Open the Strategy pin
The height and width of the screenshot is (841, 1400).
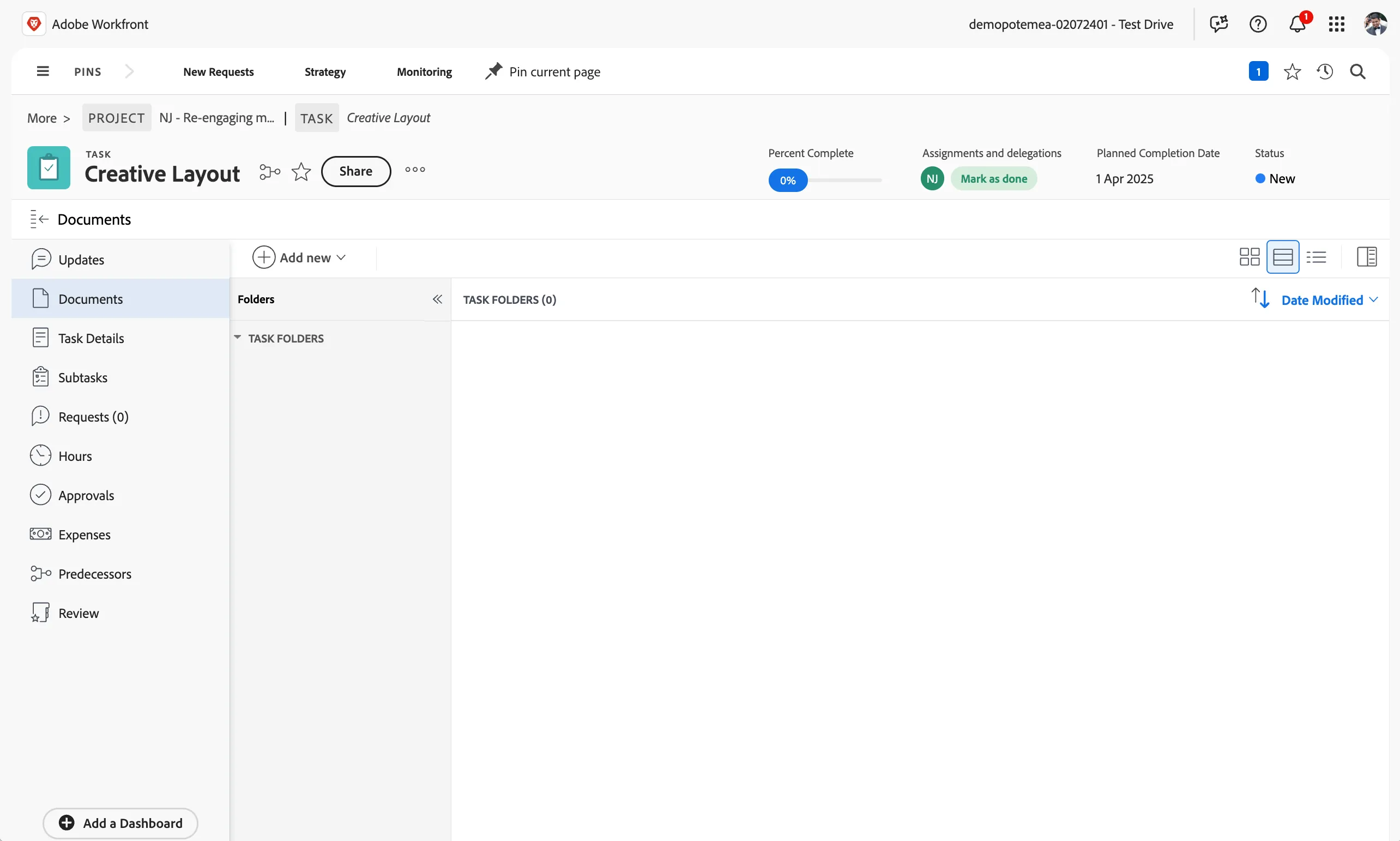click(x=324, y=71)
